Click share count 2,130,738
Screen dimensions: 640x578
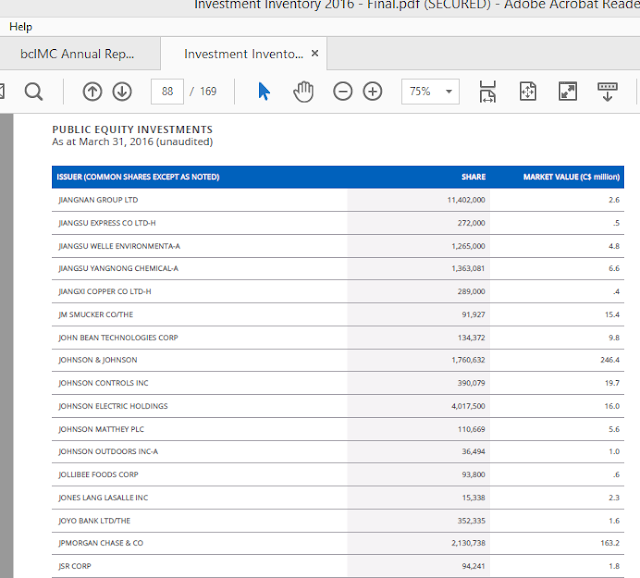coord(468,543)
